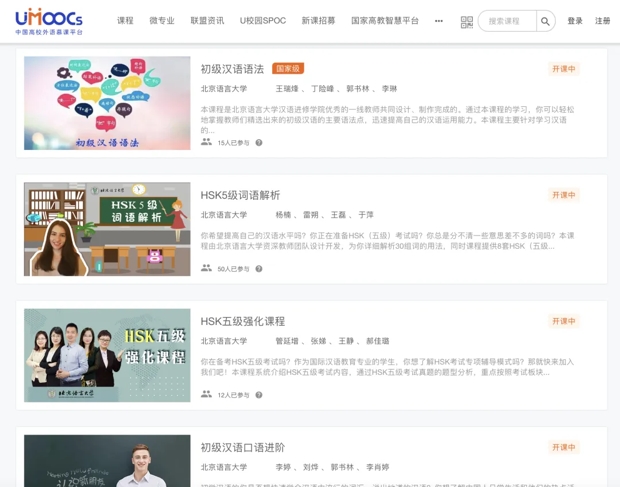The image size is (620, 487).
Task: Click 开课中 status on 初级汉语口语进阶
Action: [563, 447]
